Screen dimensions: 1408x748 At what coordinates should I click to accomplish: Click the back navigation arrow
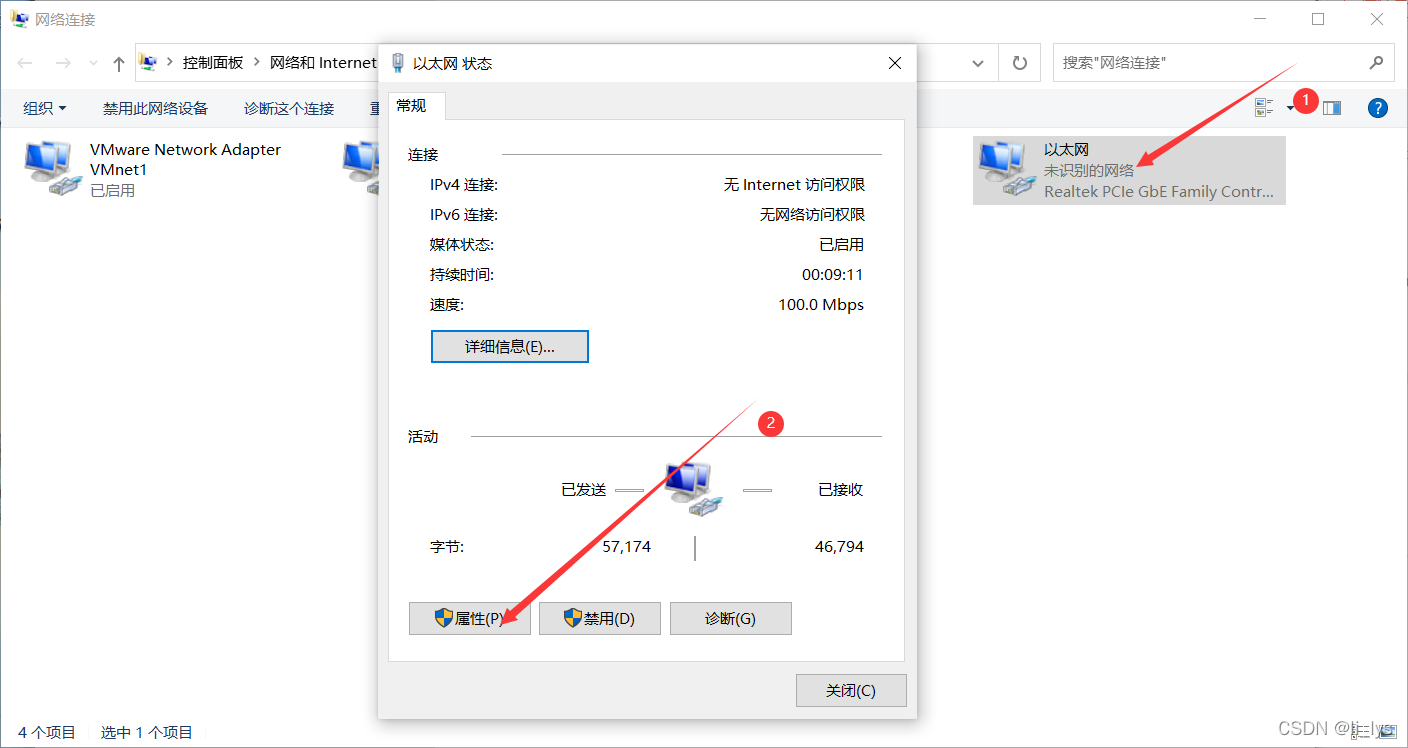tap(25, 63)
